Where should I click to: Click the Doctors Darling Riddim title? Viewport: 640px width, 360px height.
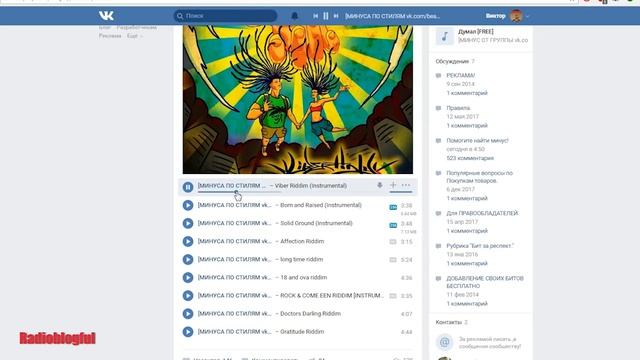310,313
